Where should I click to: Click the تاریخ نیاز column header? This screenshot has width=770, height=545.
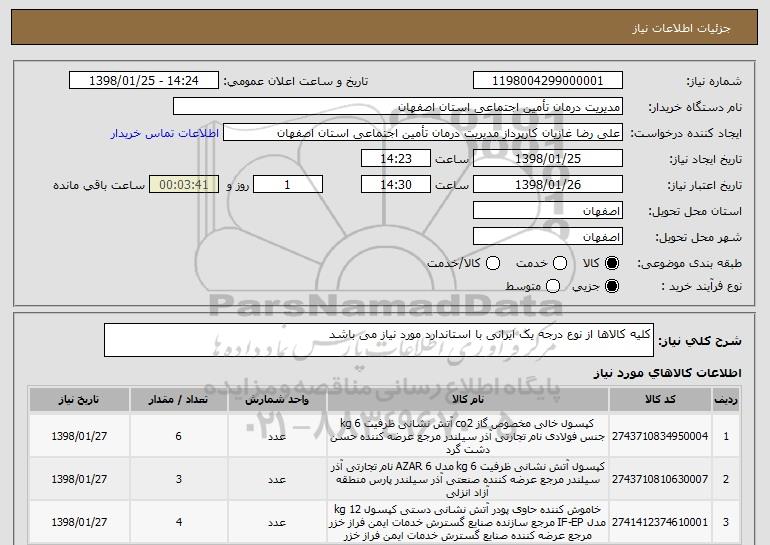click(79, 400)
